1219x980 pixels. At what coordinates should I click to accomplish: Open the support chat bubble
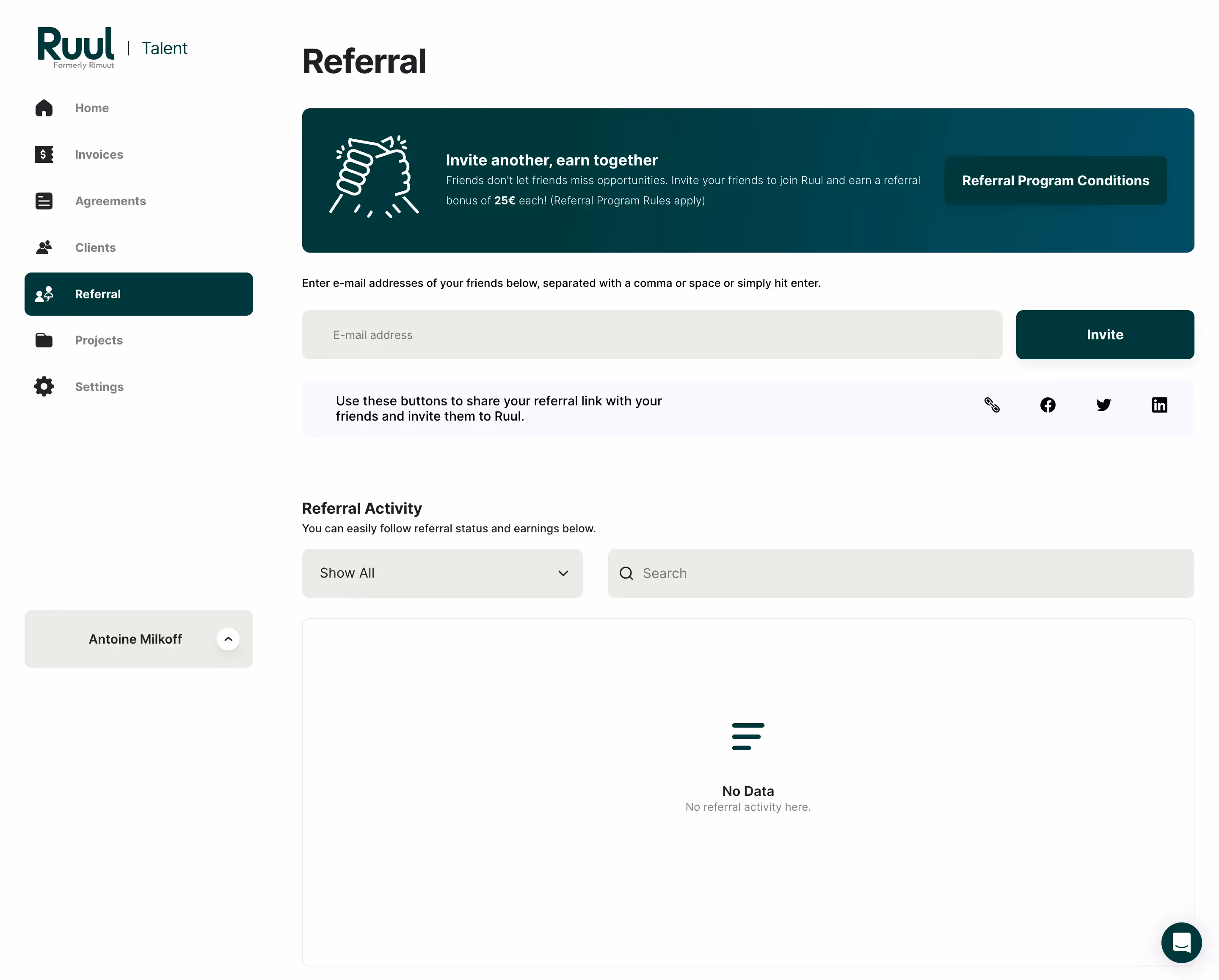[1181, 943]
